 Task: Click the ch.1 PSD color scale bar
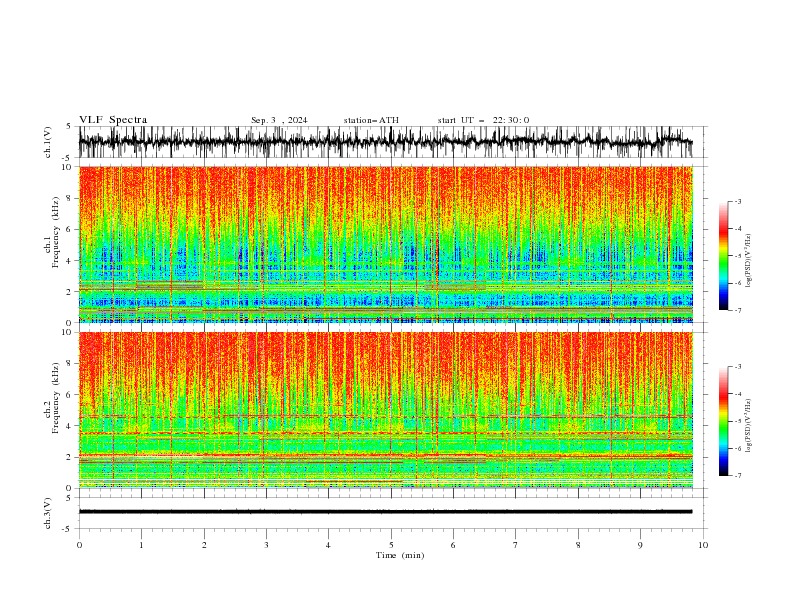point(723,256)
